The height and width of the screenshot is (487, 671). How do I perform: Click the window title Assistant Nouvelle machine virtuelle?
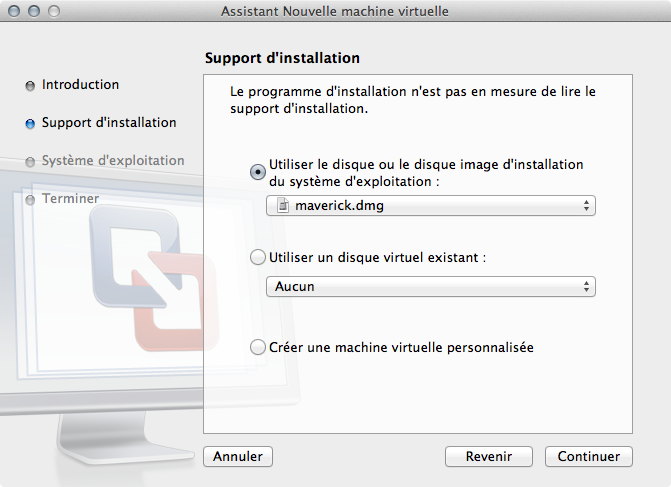(335, 11)
